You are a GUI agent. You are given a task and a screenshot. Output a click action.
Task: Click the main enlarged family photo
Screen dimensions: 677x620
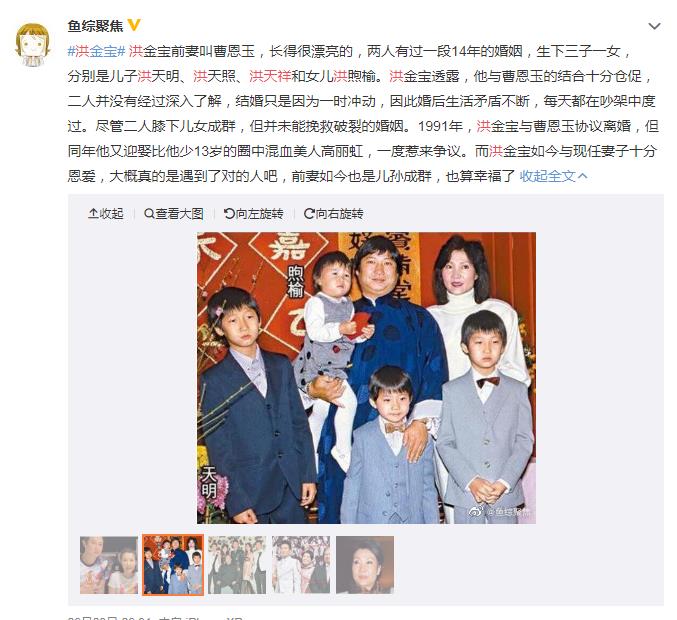[x=366, y=378]
